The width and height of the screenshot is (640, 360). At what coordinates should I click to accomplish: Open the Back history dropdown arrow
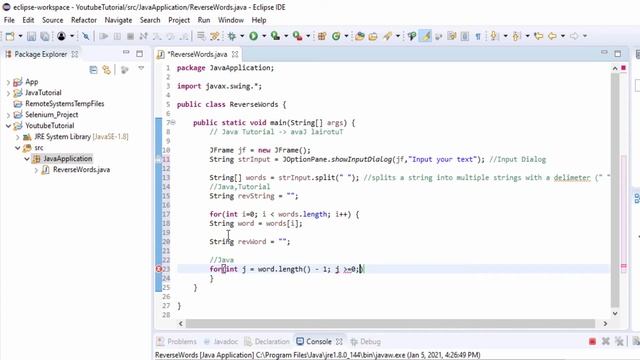[563, 36]
